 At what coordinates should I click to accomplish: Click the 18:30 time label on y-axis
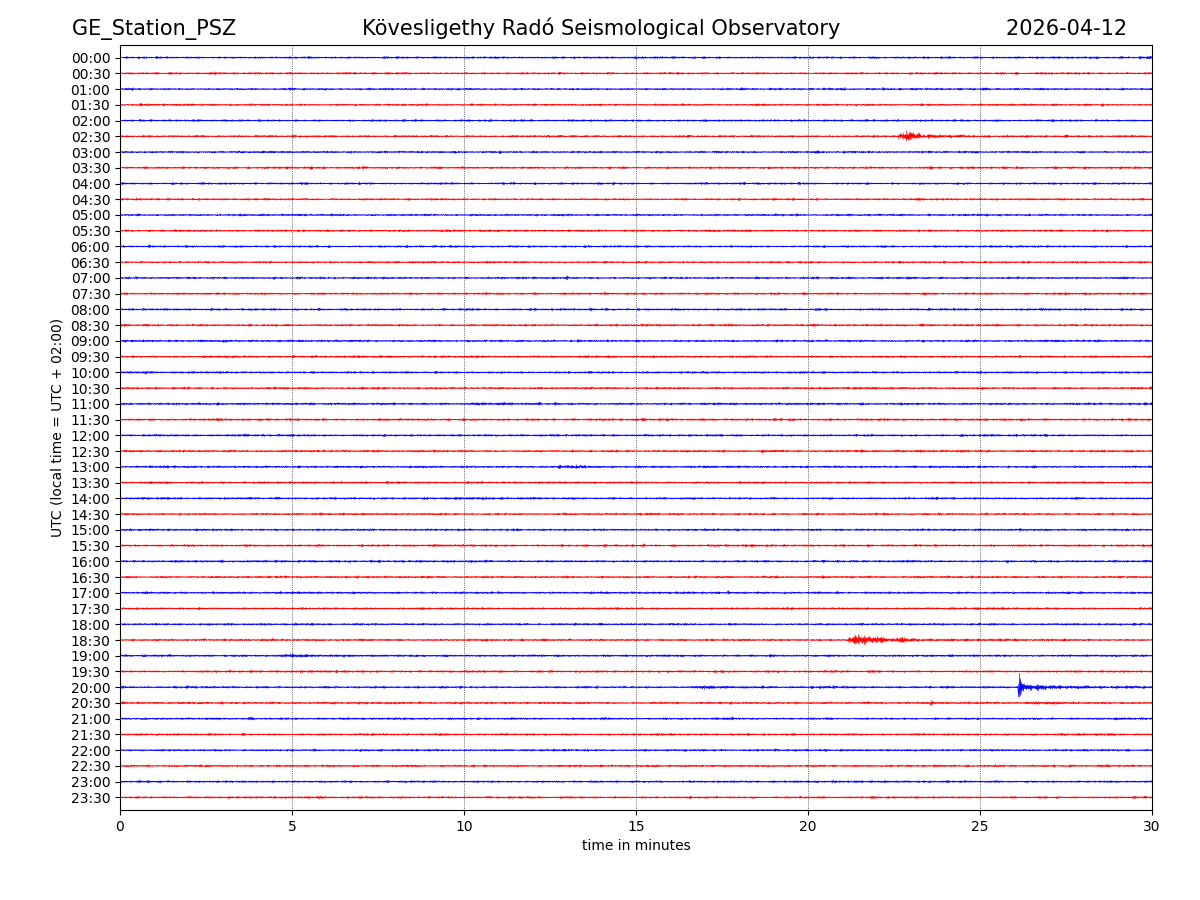pyautogui.click(x=91, y=641)
